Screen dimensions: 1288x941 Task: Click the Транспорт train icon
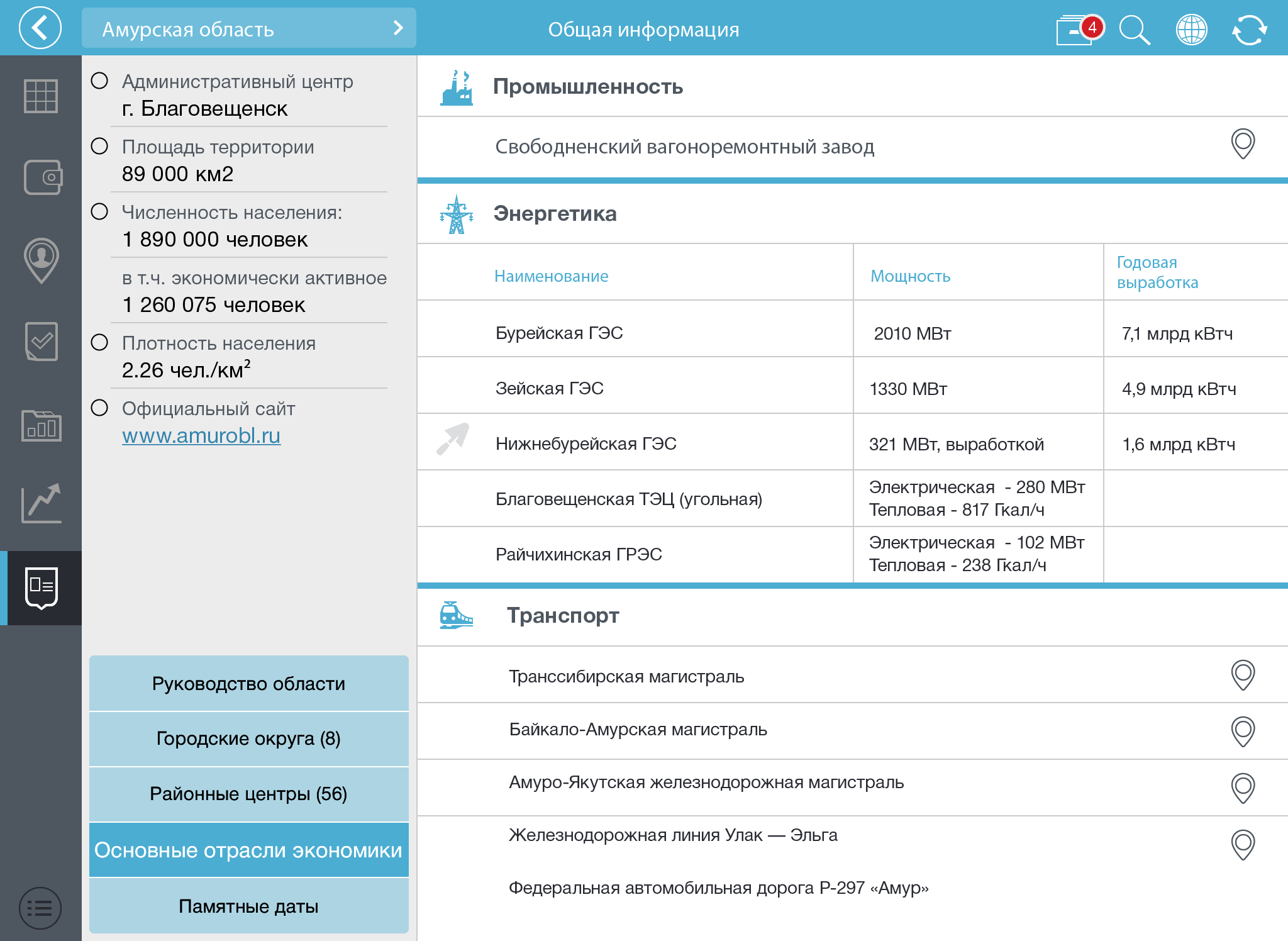[x=457, y=615]
